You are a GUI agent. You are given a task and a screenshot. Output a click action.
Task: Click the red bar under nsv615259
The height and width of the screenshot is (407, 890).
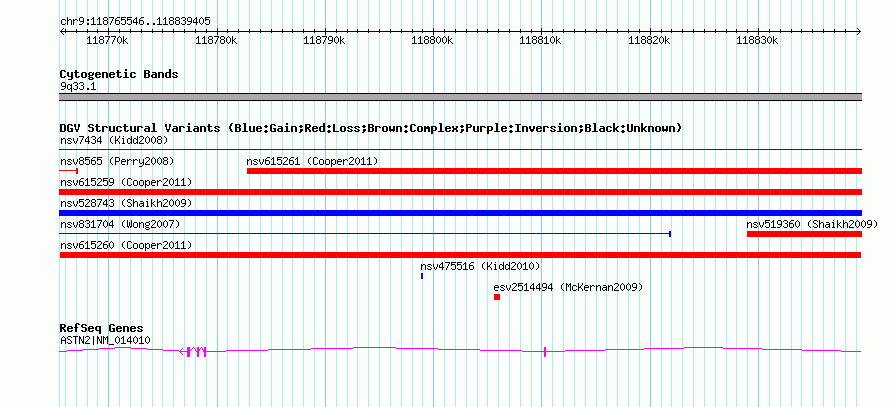(x=461, y=192)
